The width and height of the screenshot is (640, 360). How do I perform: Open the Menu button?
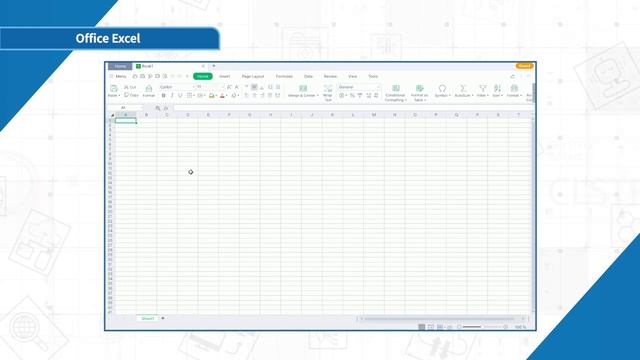(118, 76)
